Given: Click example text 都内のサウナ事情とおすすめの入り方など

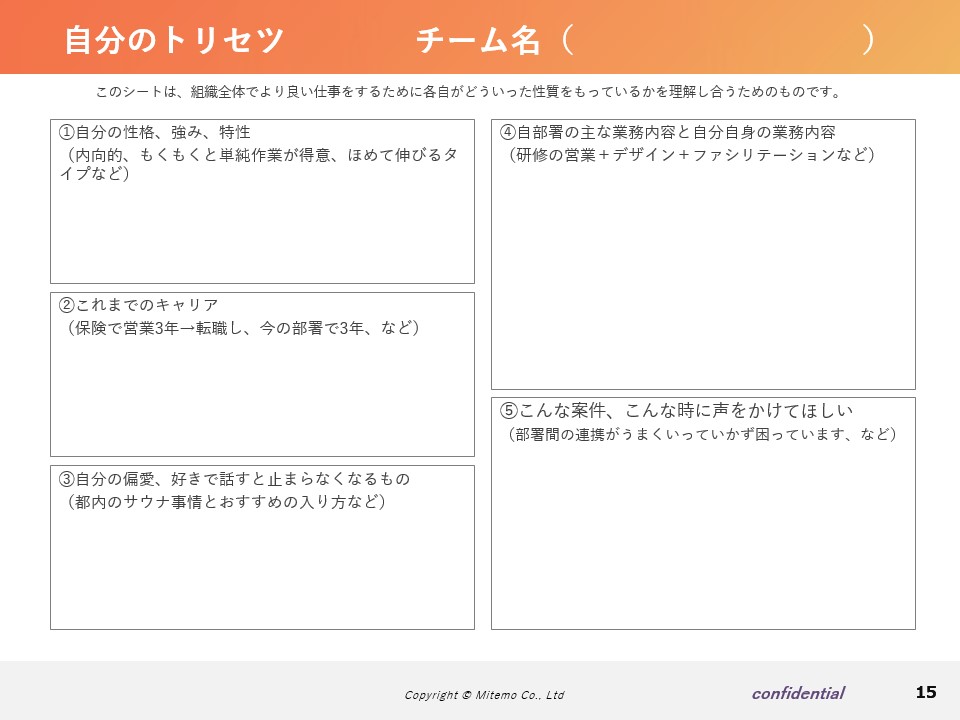Looking at the screenshot, I should 227,502.
